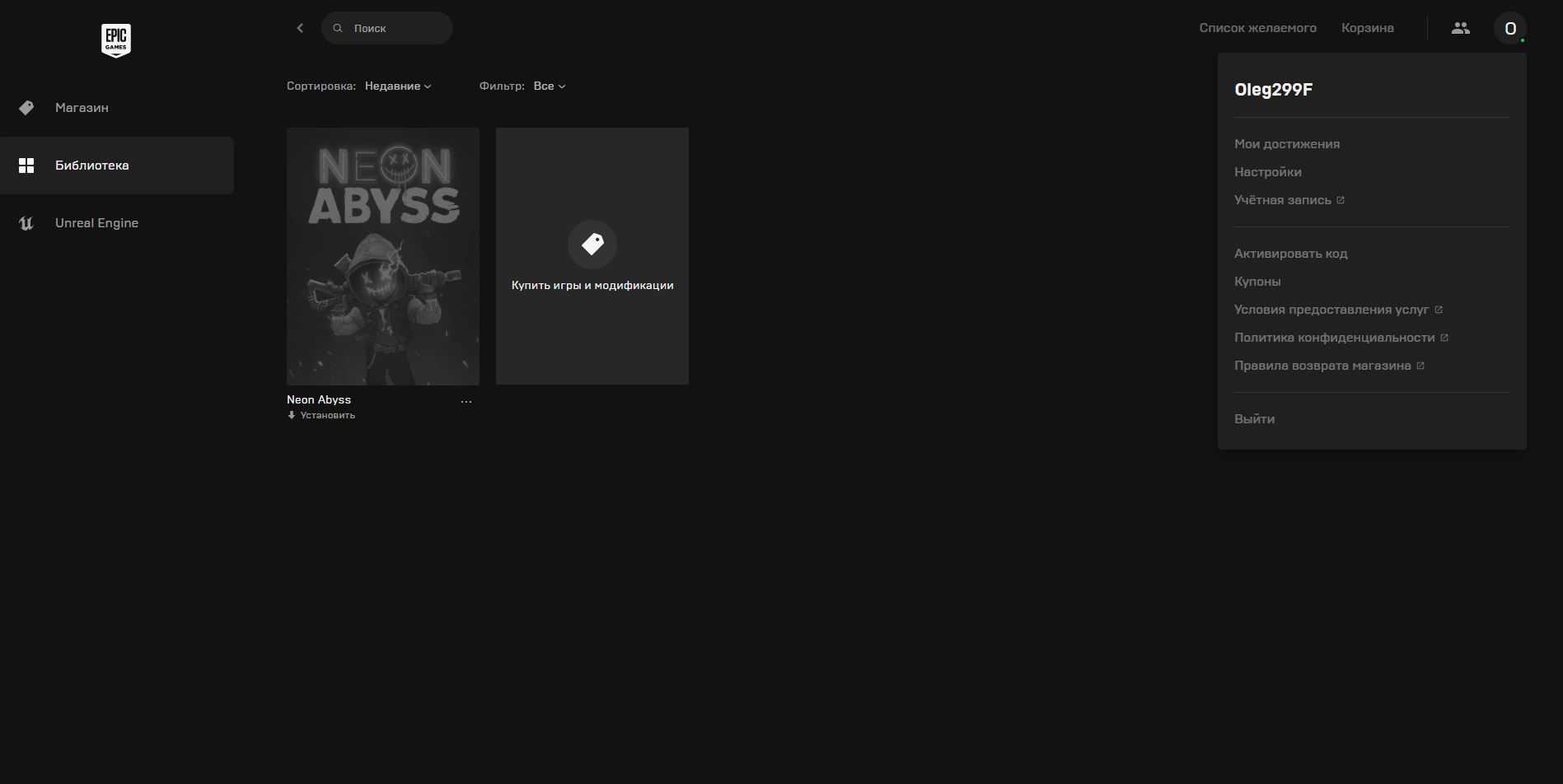This screenshot has height=784, width=1563.
Task: Open Магазин in the sidebar
Action: pyautogui.click(x=117, y=108)
